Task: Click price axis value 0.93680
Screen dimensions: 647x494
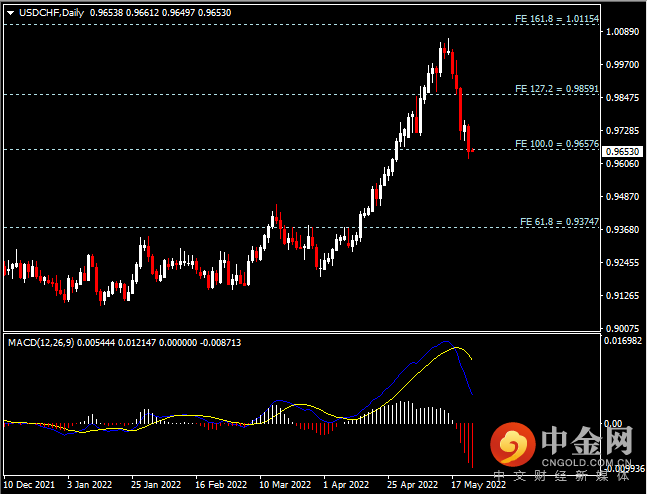Action: (622, 229)
